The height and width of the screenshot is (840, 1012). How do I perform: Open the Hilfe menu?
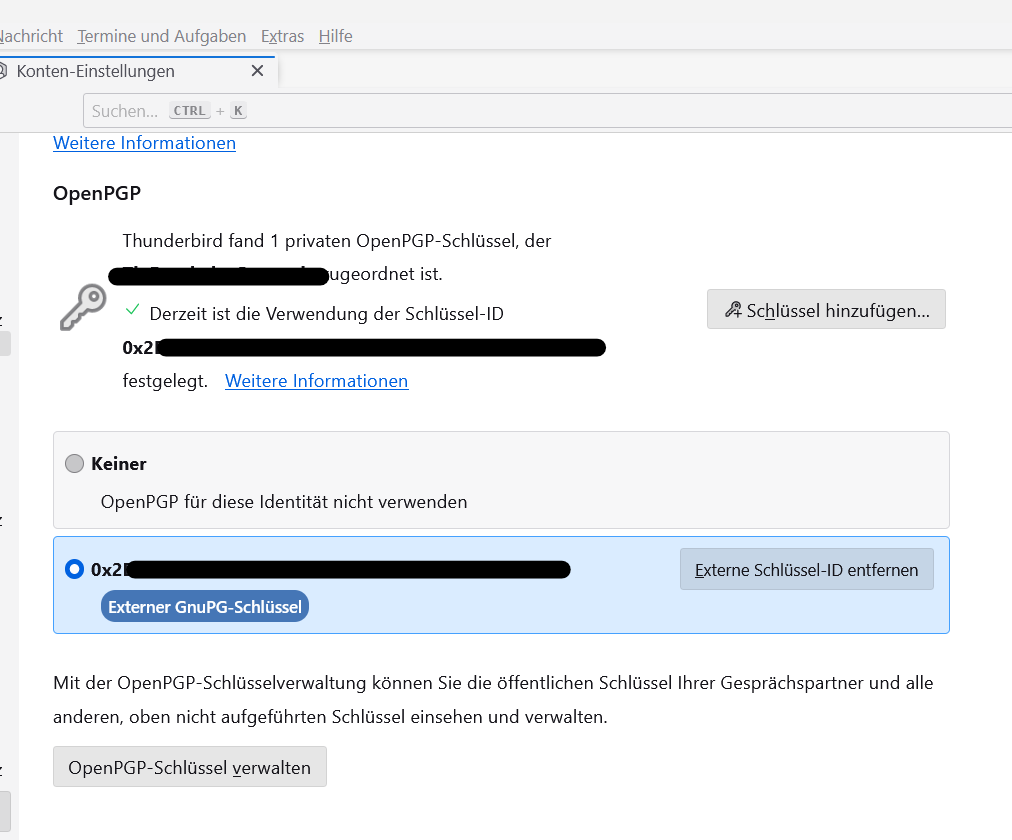point(335,36)
